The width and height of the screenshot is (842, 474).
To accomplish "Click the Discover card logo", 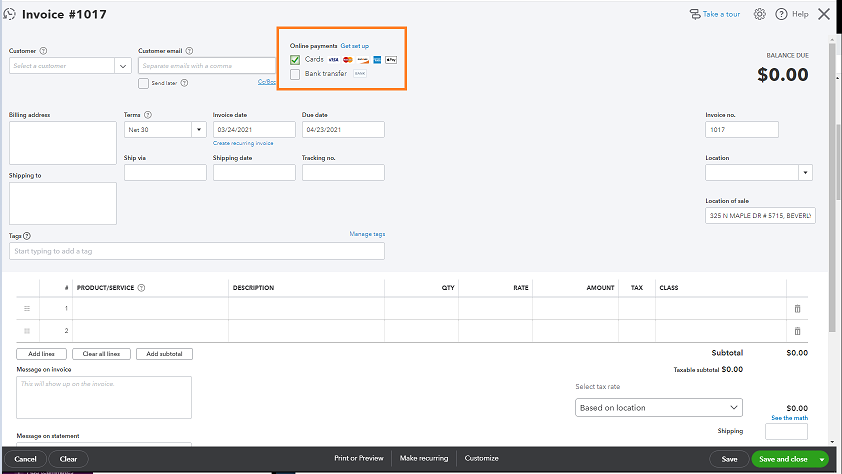I will [x=363, y=60].
